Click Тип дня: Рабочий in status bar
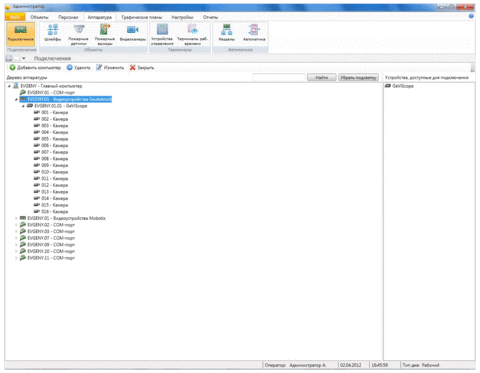 [x=421, y=365]
